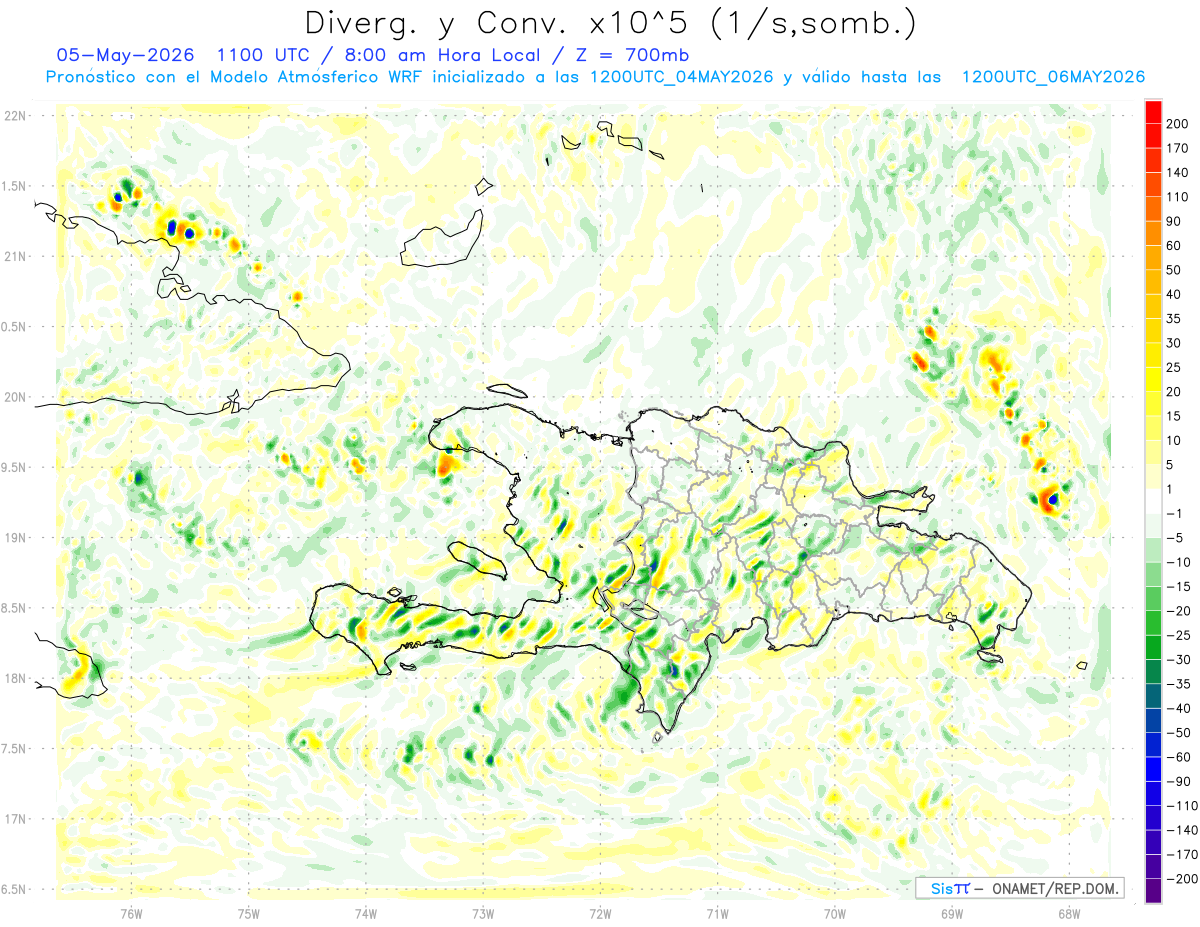Click the 22N latitude axis label
The height and width of the screenshot is (927, 1200).
pos(16,115)
